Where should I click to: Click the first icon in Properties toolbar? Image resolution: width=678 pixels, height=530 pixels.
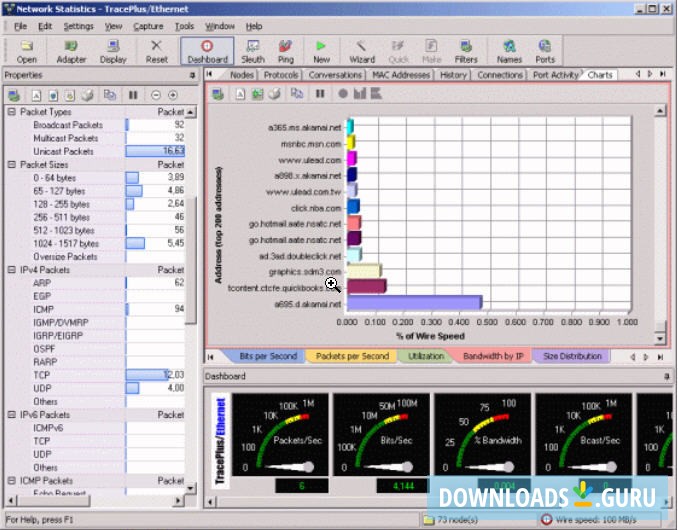tap(14, 95)
